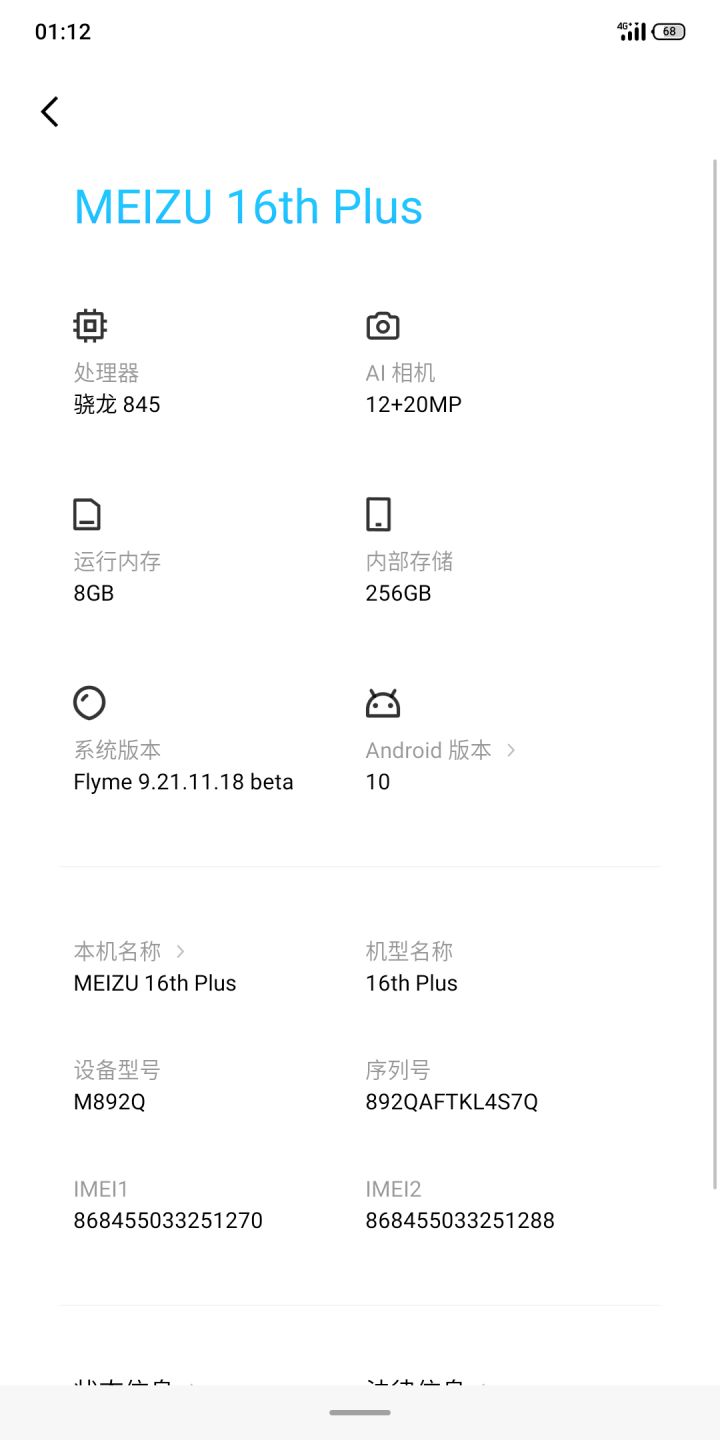Click the processor chip icon
This screenshot has height=1440, width=720.
point(90,325)
